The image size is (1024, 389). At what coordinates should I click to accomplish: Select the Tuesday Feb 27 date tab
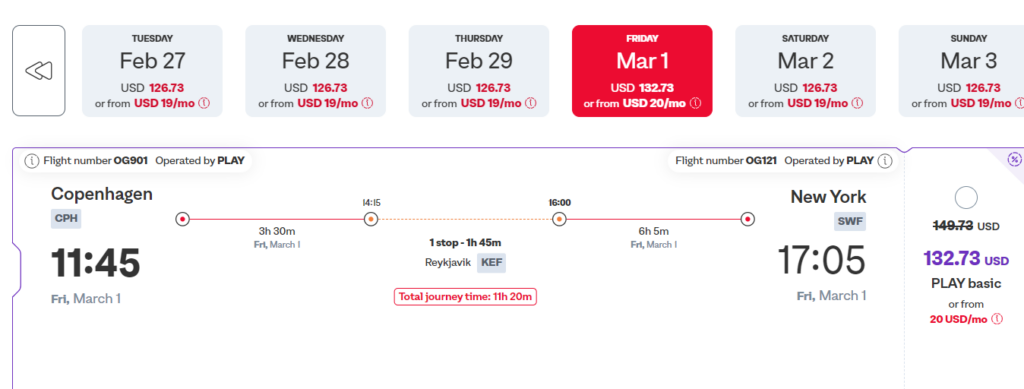tap(152, 70)
